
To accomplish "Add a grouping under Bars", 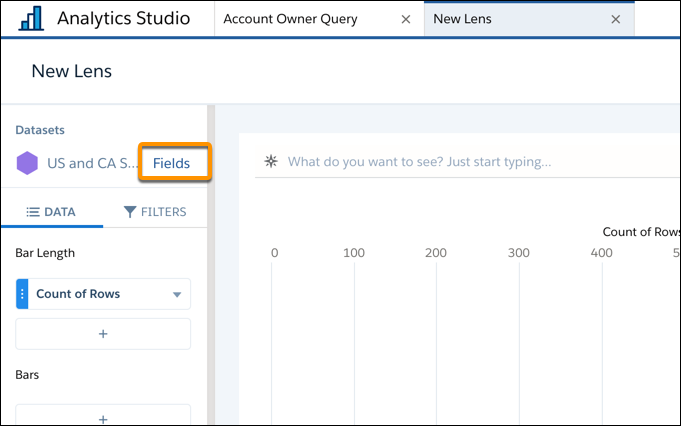I will 103,415.
